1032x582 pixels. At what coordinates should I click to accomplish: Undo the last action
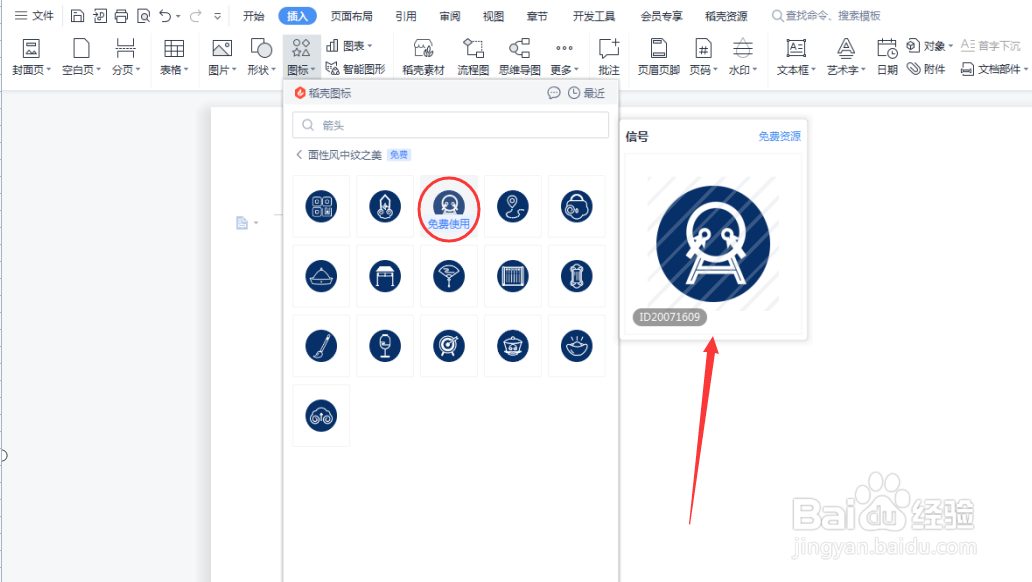pyautogui.click(x=165, y=16)
